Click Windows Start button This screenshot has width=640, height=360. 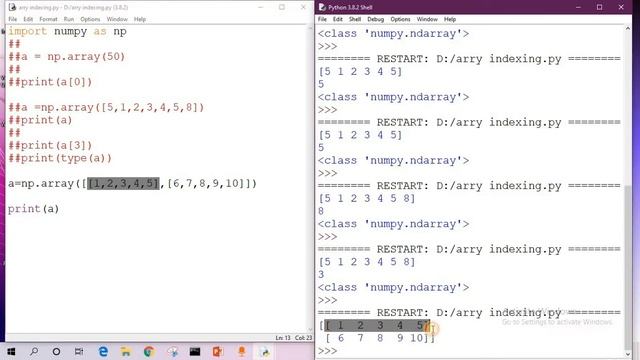pos(11,351)
